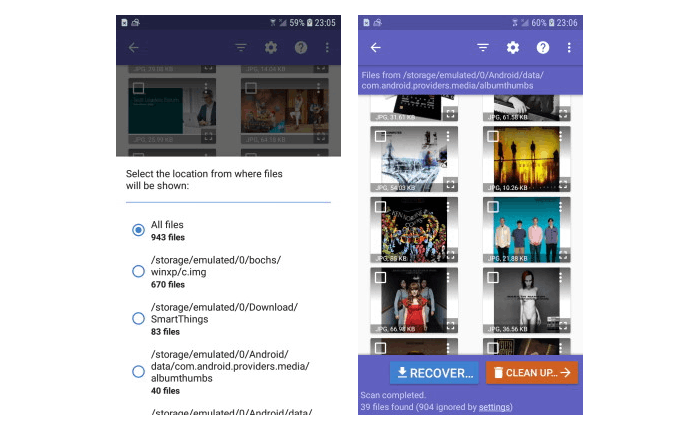This screenshot has width=684, height=432.
Task: Tap the 23:05 clock in the left status bar
Action: pyautogui.click(x=325, y=23)
